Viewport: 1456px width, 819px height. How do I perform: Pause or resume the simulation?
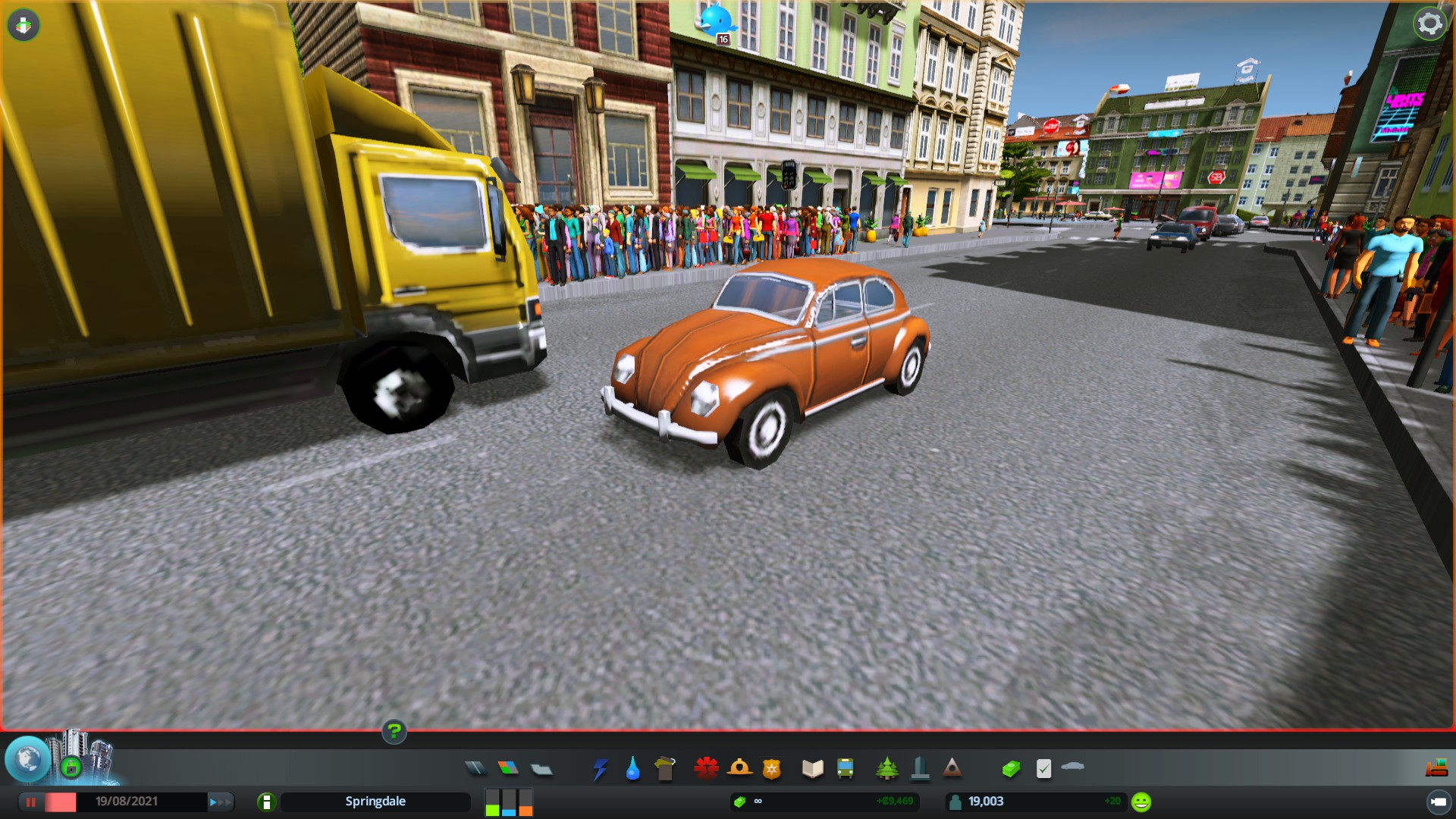[31, 802]
